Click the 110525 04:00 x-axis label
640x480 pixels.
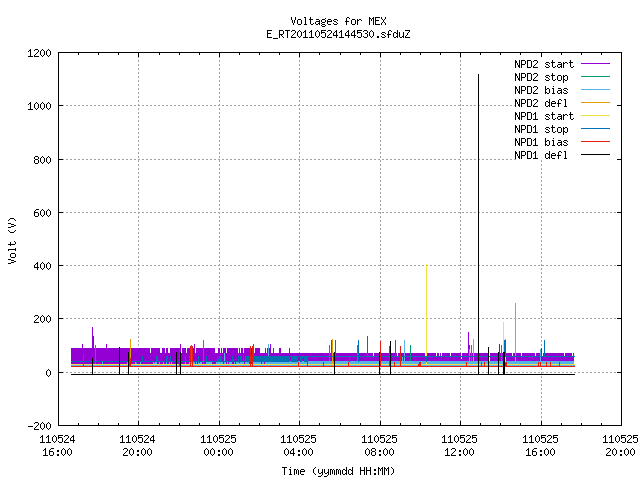[298, 446]
